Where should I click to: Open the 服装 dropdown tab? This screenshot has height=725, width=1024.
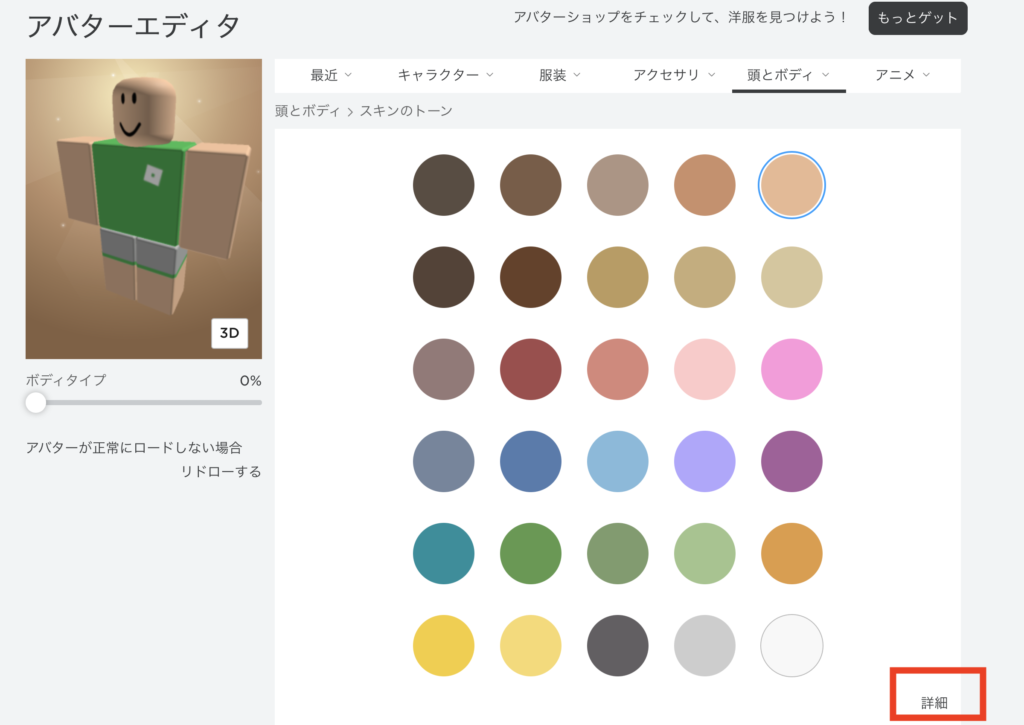pyautogui.click(x=560, y=75)
